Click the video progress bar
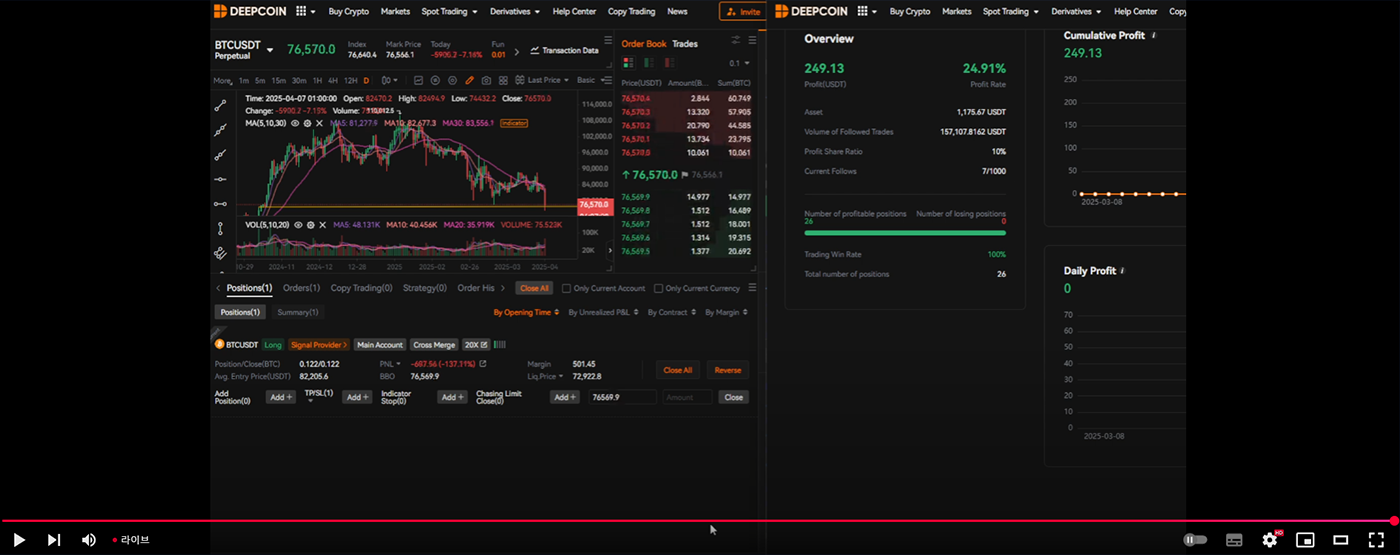Viewport: 1400px width, 555px height. coord(700,521)
